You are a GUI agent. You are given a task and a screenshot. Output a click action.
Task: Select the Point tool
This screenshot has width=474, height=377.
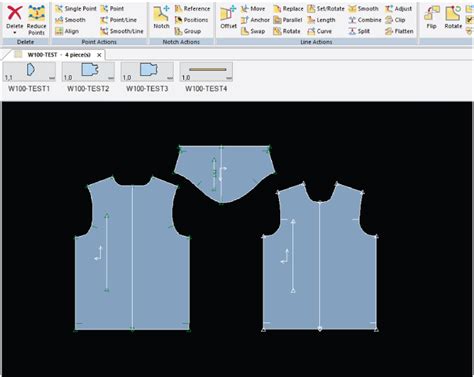(x=112, y=9)
